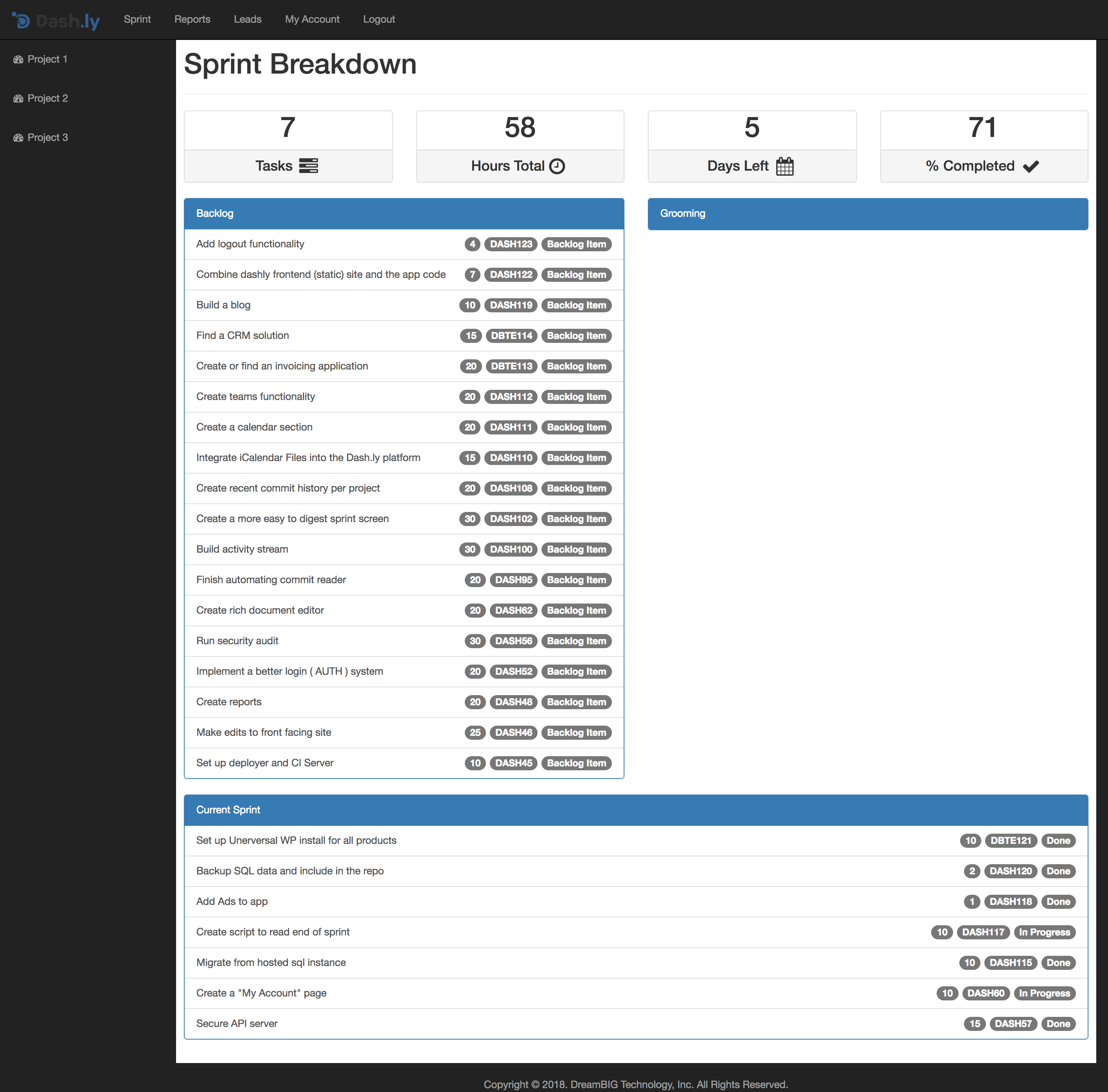Screen dimensions: 1108x1092
Task: Click the Tasks list icon
Action: pos(308,166)
